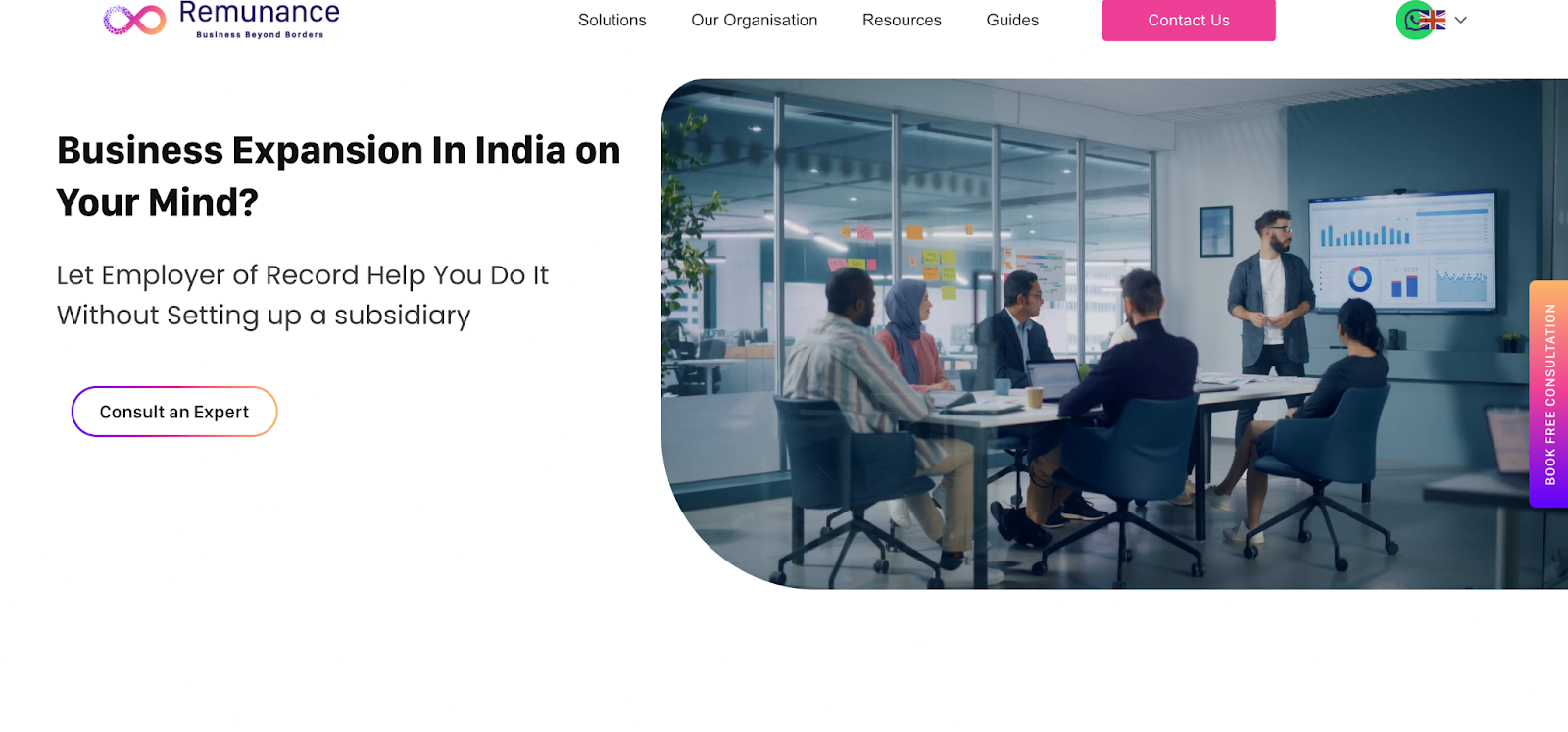Open the Solutions menu
The width and height of the screenshot is (1568, 732).
click(x=612, y=20)
